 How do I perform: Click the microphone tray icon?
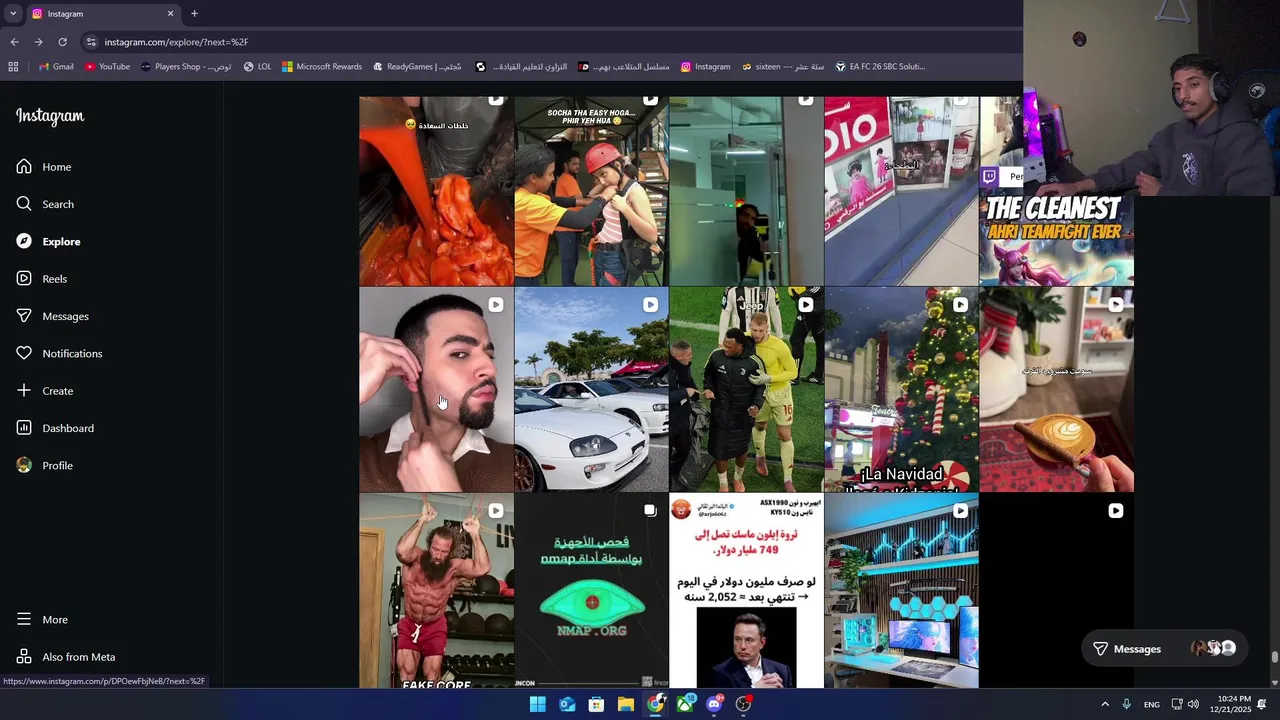click(1126, 704)
